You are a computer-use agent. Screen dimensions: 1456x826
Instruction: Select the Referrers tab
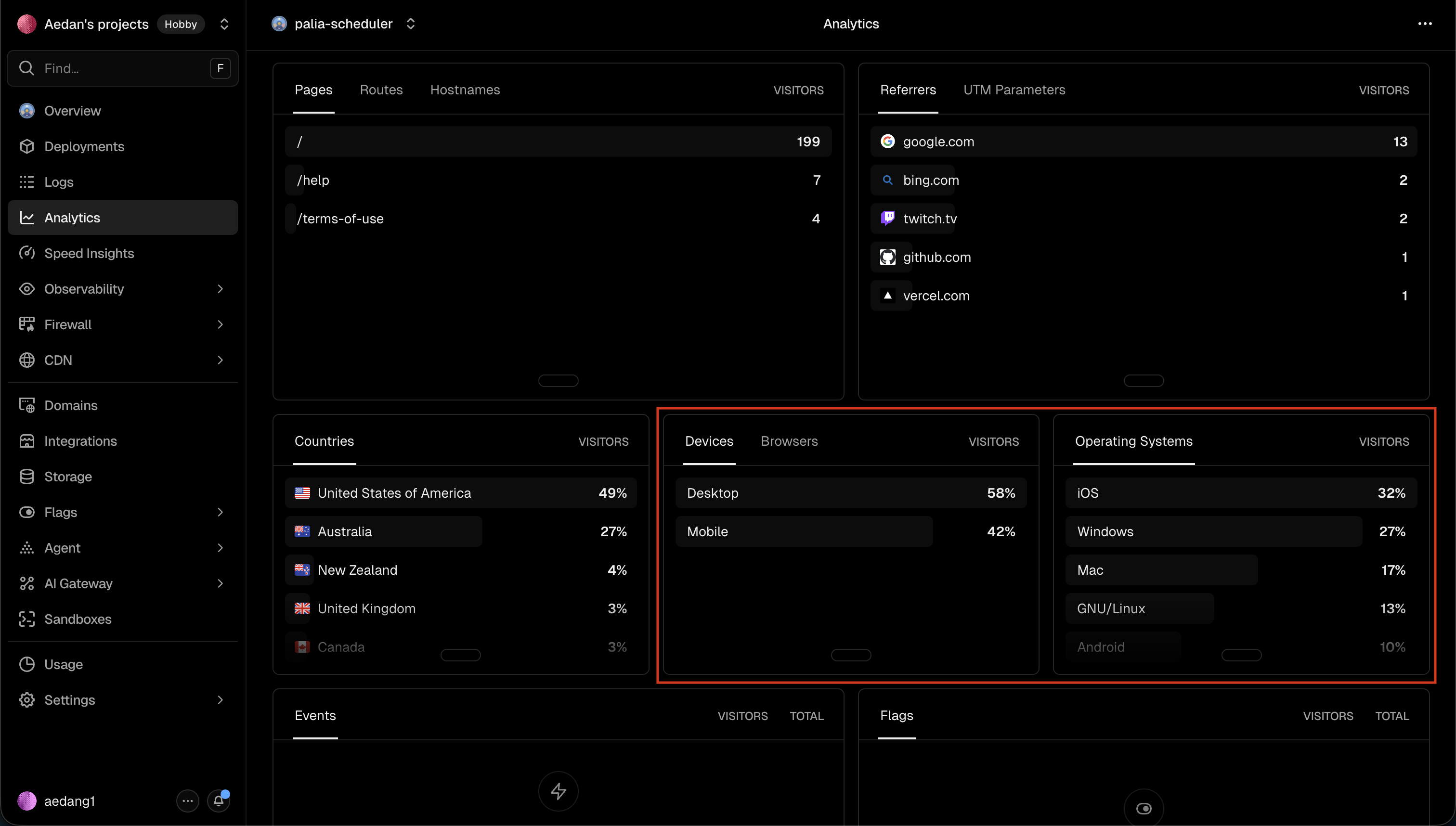[x=908, y=89]
